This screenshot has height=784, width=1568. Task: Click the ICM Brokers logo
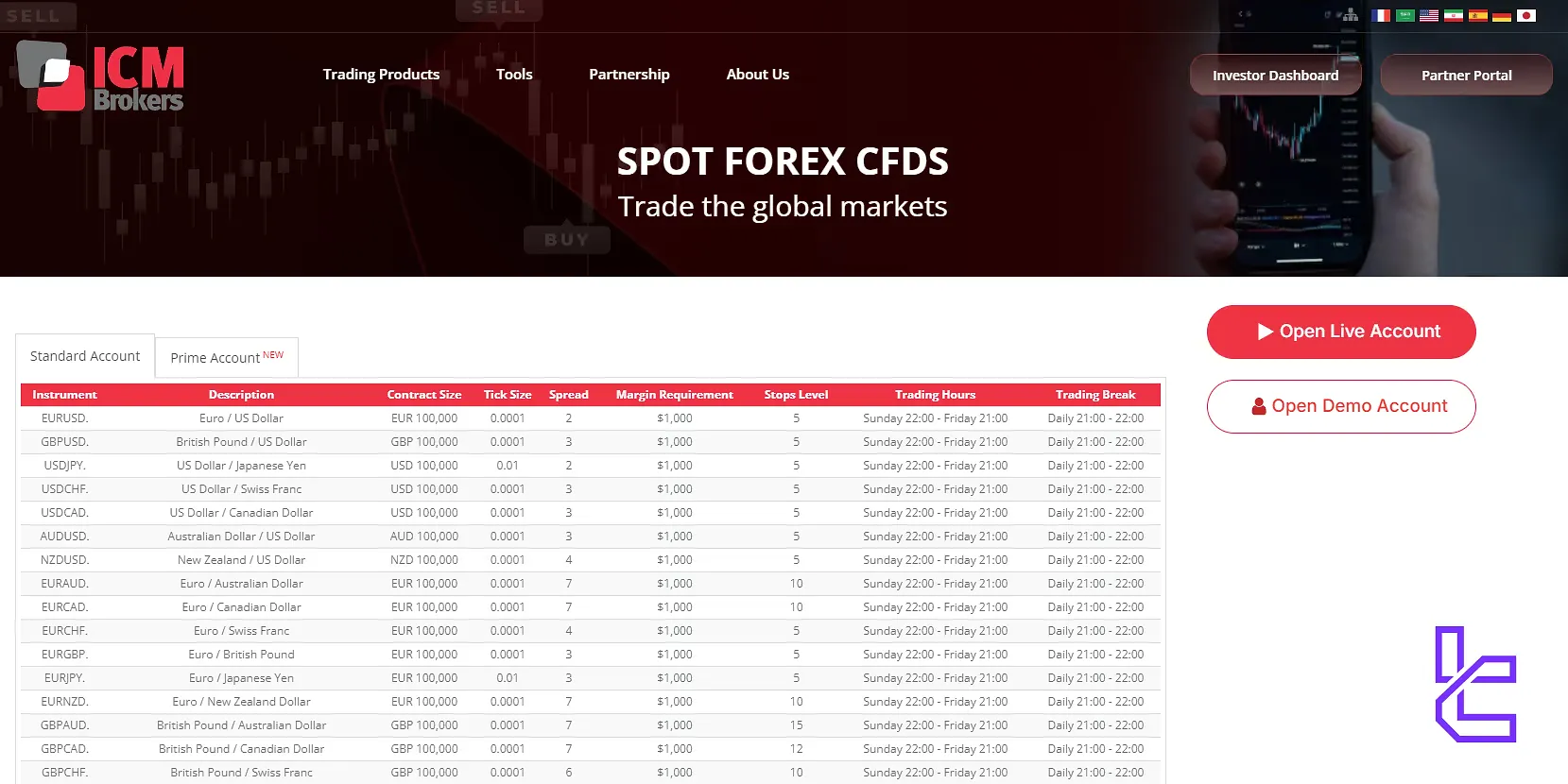(100, 77)
